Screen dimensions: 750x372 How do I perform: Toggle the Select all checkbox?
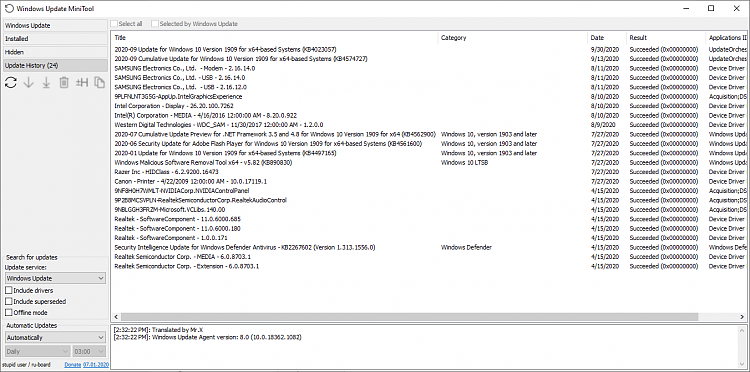(x=114, y=23)
